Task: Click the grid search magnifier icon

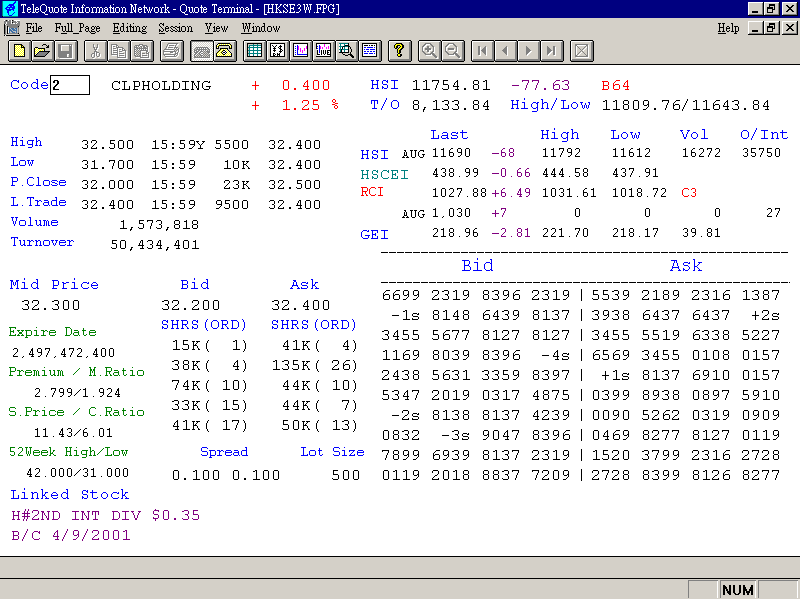Action: click(346, 51)
